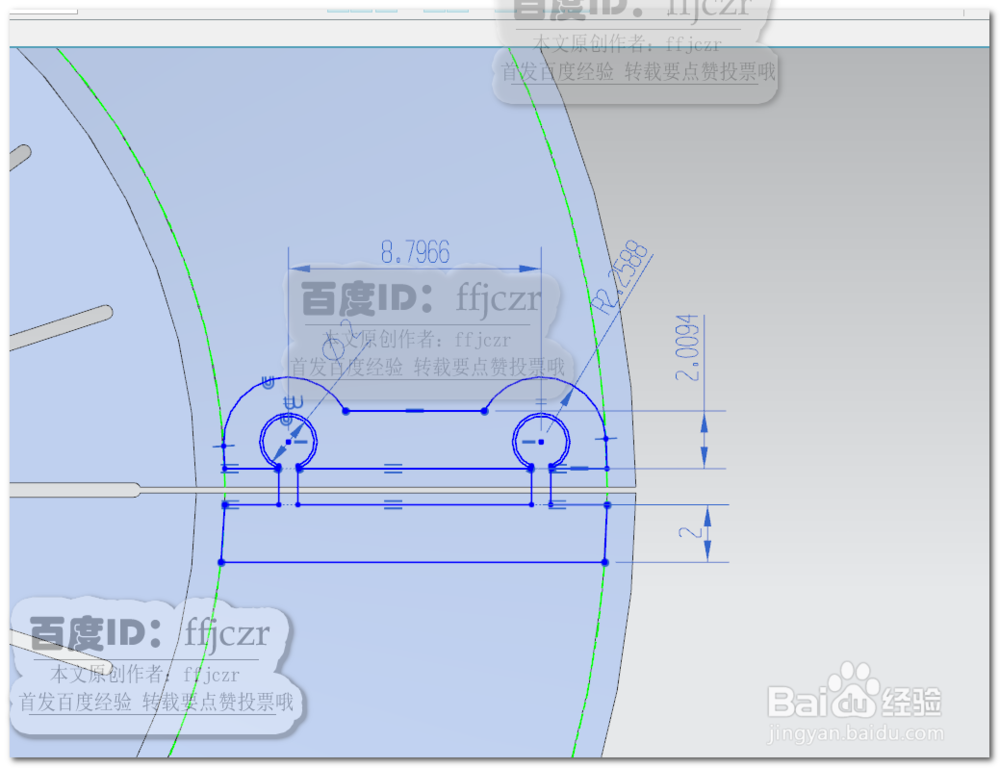
Task: Select bottom-right corner point of sketch rectangle
Action: [605, 563]
